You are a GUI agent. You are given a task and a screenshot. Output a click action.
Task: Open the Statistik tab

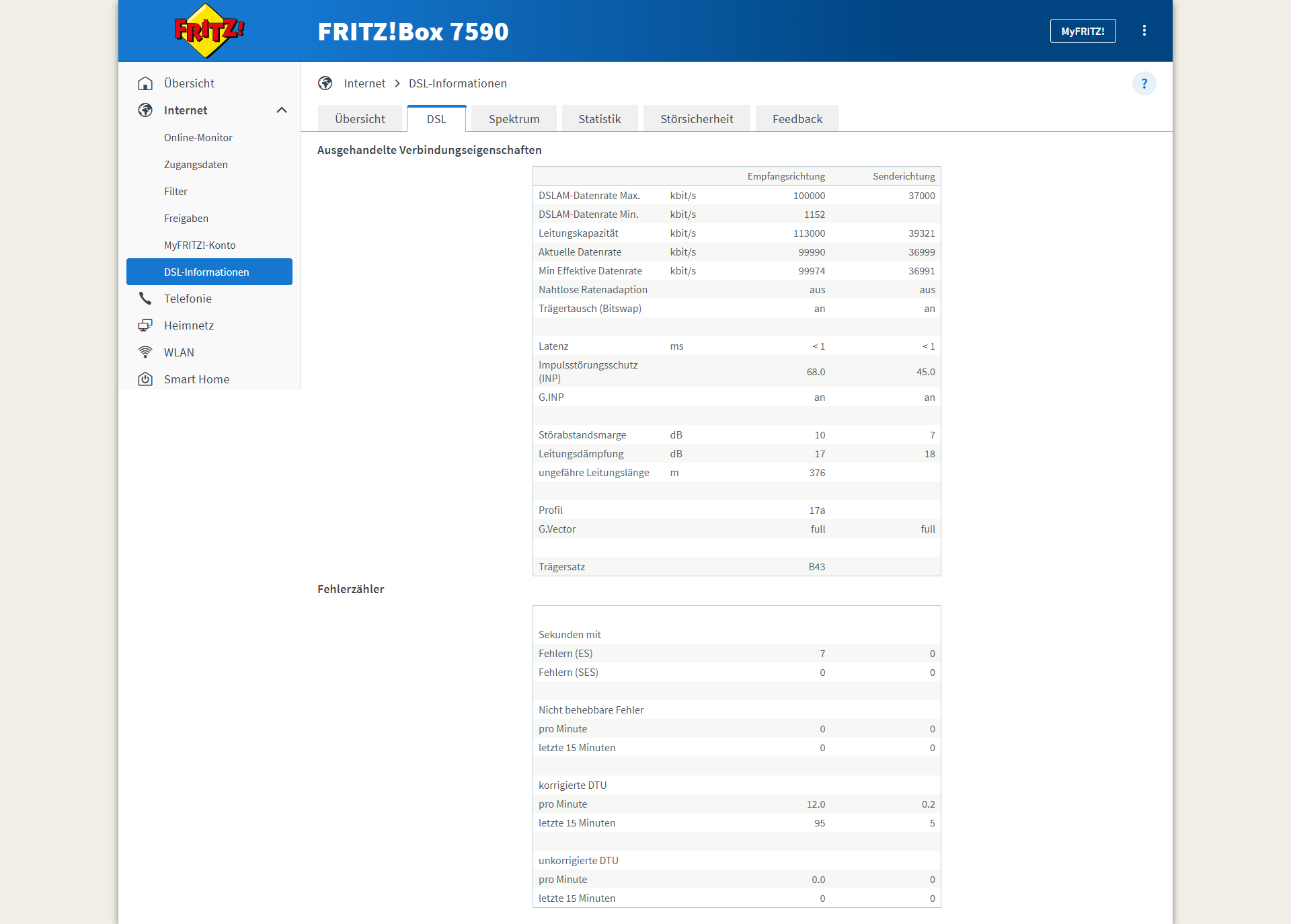coord(599,119)
